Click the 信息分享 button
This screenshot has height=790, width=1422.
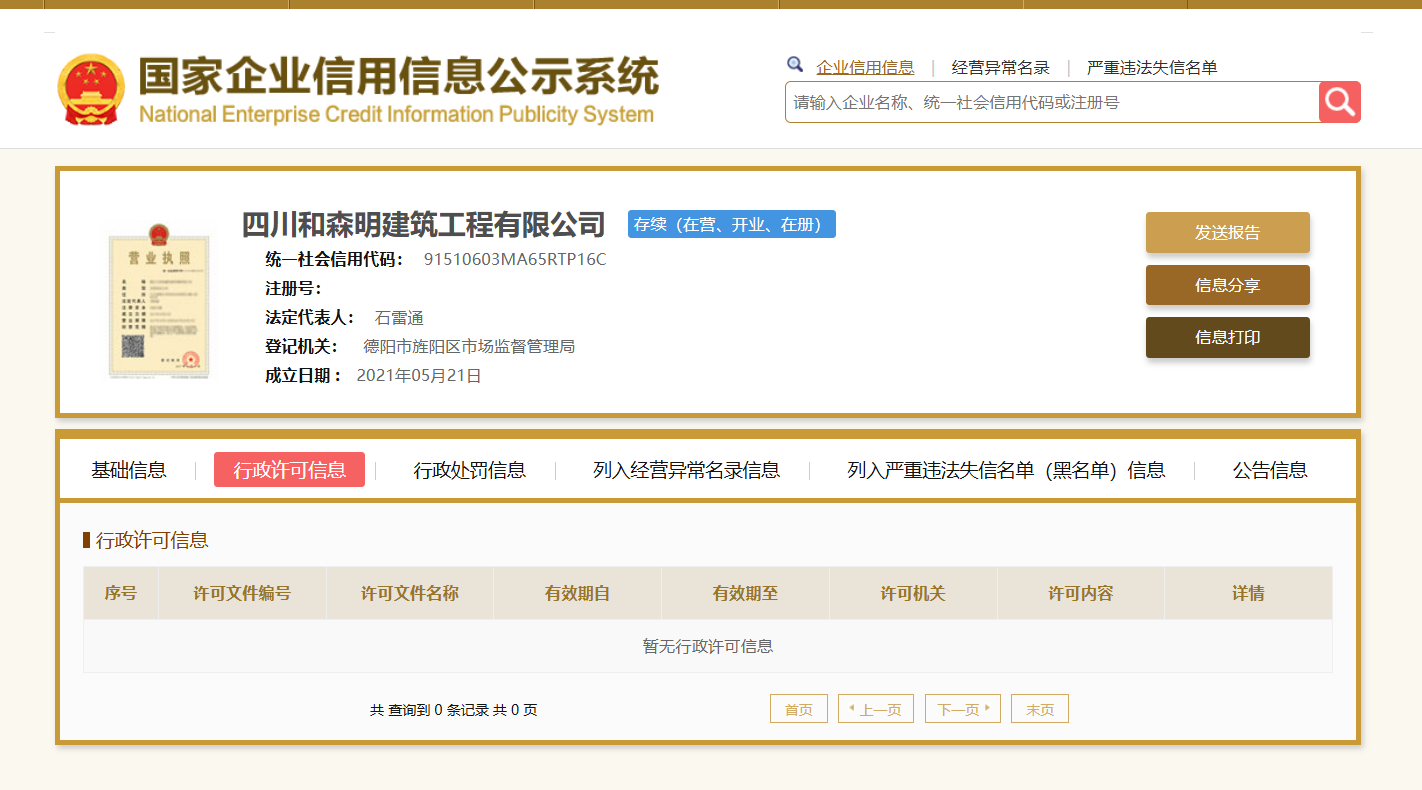1228,285
